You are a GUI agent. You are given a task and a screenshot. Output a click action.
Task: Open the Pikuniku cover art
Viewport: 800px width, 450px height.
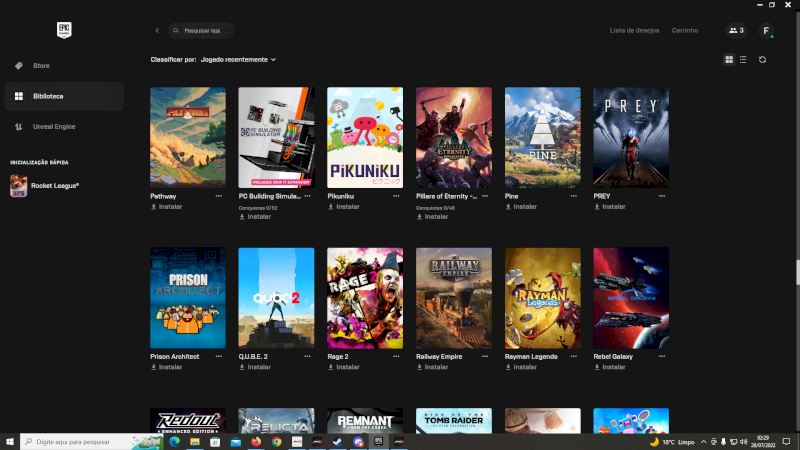[365, 137]
